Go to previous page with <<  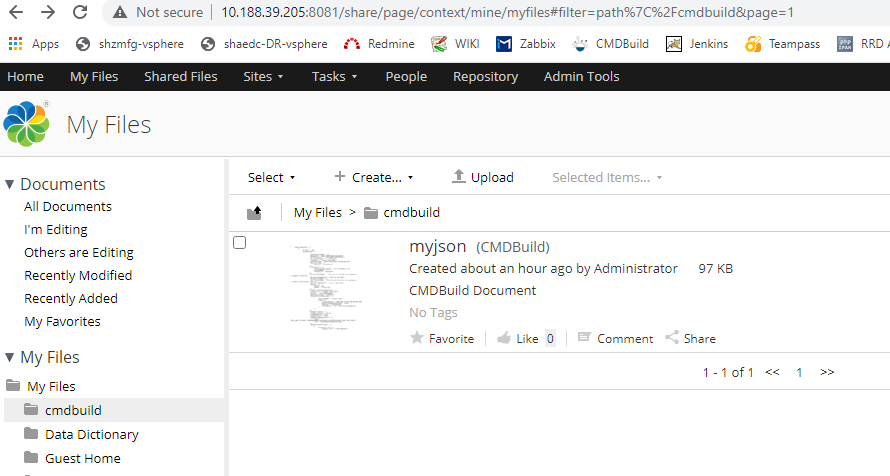[772, 372]
